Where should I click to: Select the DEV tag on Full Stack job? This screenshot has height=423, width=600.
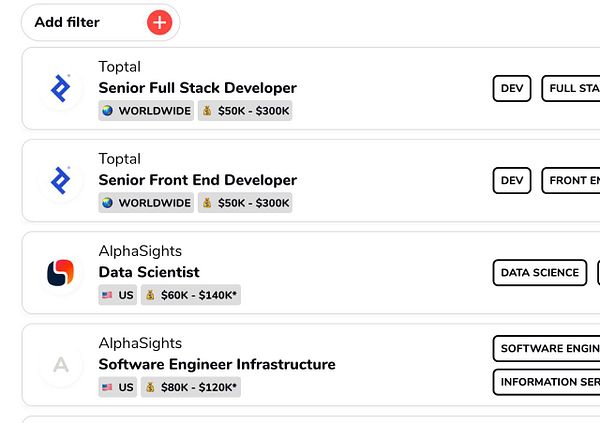tap(512, 88)
